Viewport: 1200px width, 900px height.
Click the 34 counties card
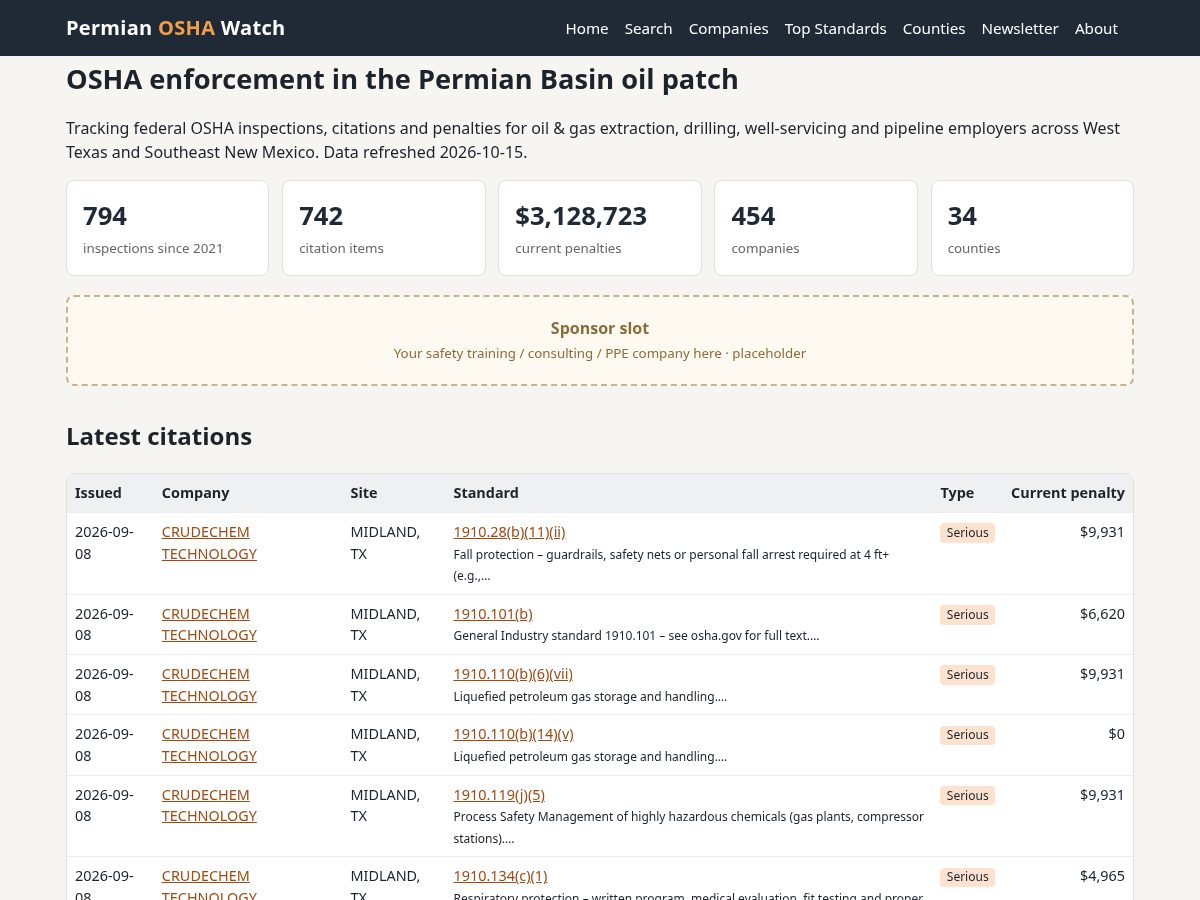[1032, 228]
